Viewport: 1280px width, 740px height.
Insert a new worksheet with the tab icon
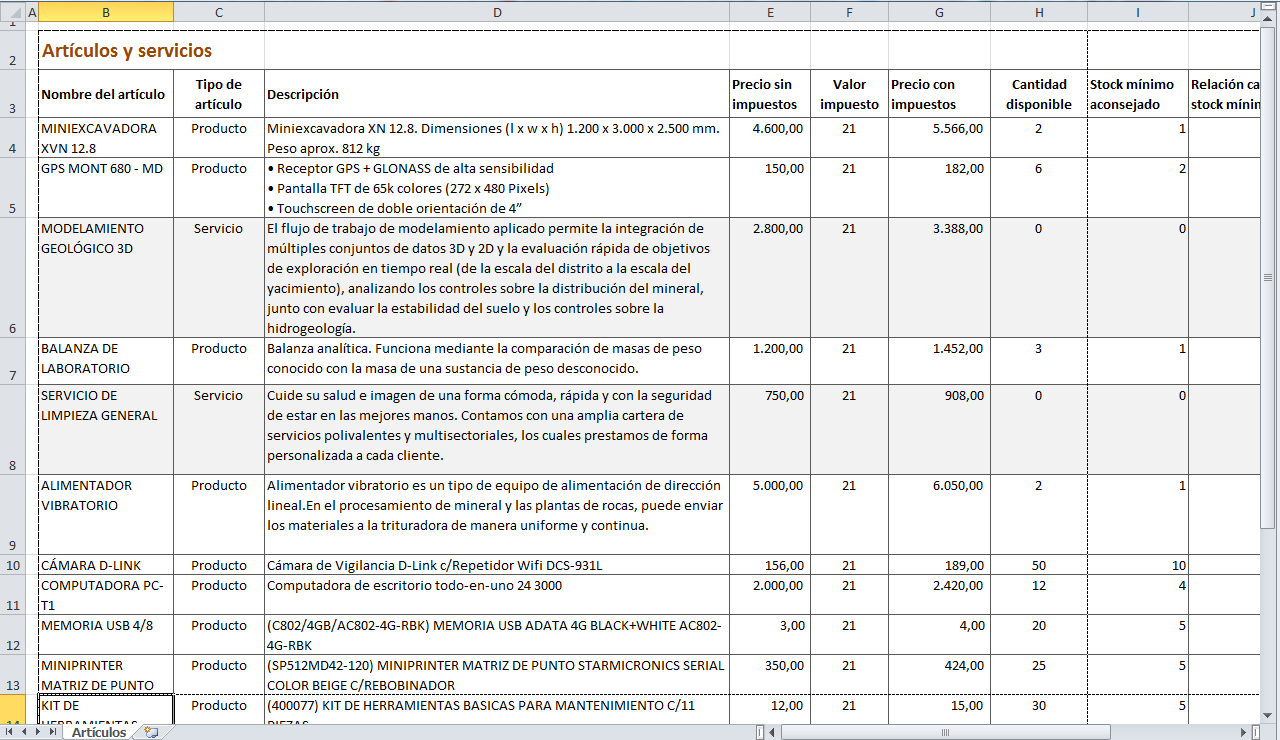[151, 732]
